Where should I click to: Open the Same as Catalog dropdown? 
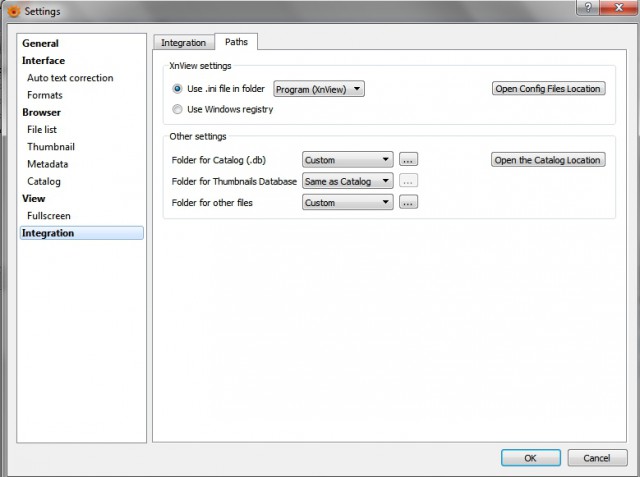tap(348, 181)
